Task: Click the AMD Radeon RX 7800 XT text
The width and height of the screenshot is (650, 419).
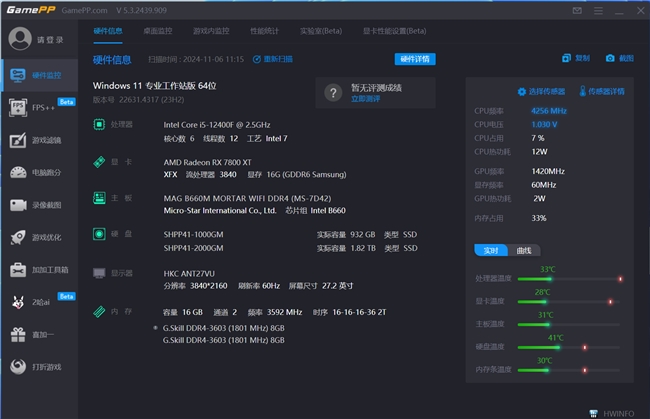Action: click(207, 162)
